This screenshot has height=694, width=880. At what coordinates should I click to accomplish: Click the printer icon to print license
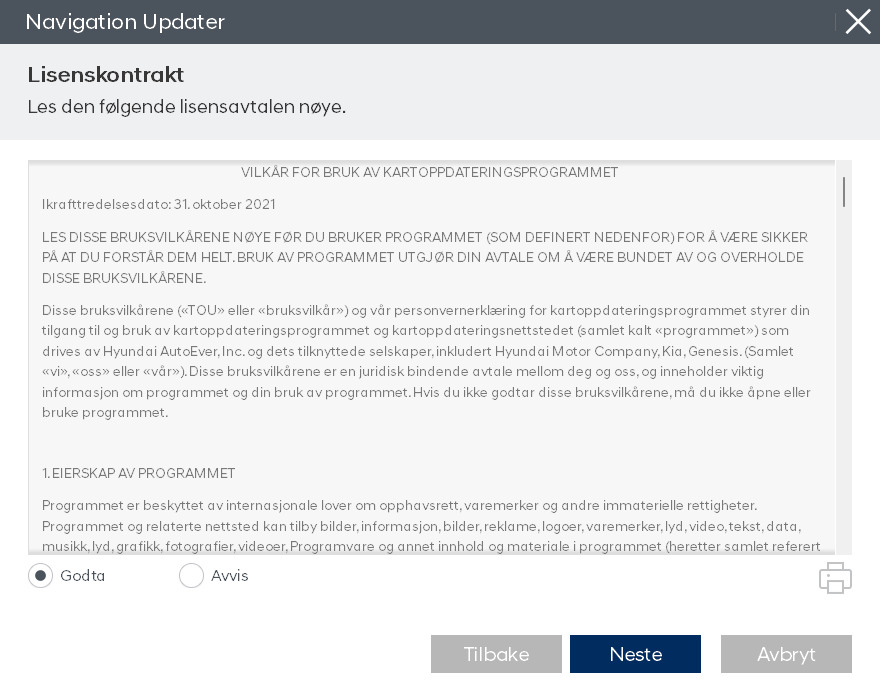point(835,578)
